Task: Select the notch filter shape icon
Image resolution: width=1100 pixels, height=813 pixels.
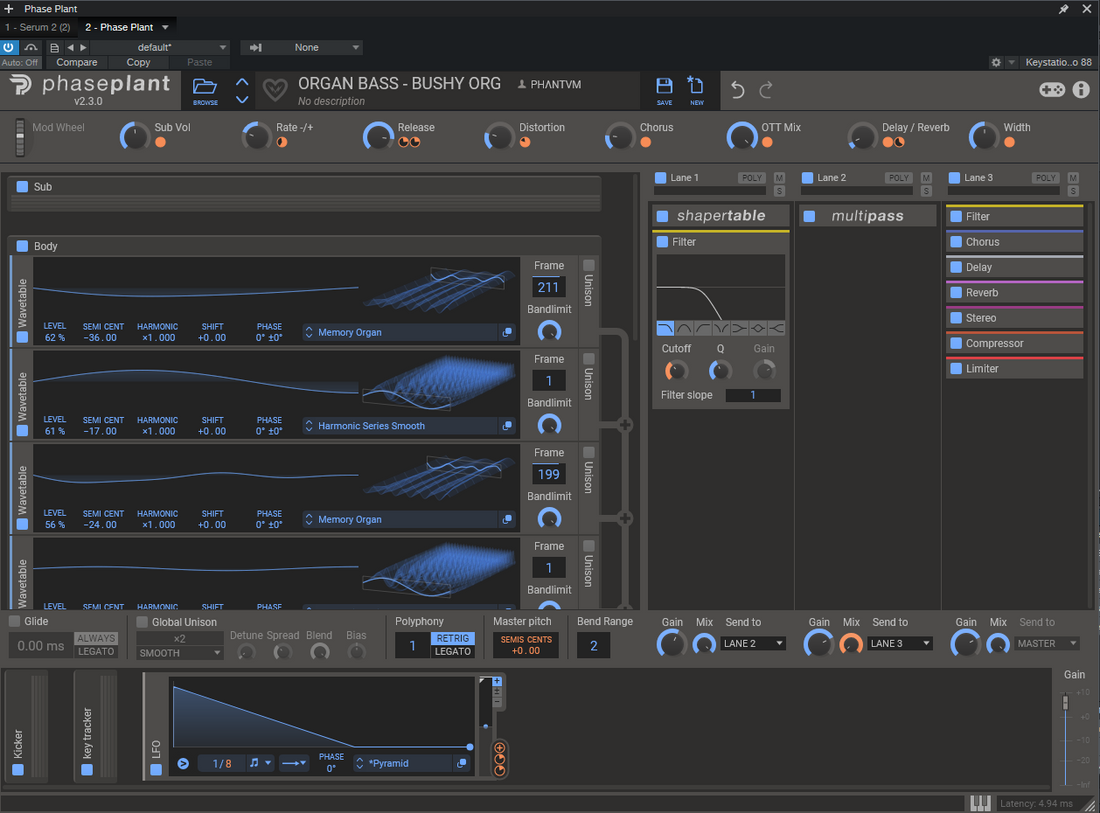Action: pyautogui.click(x=720, y=328)
